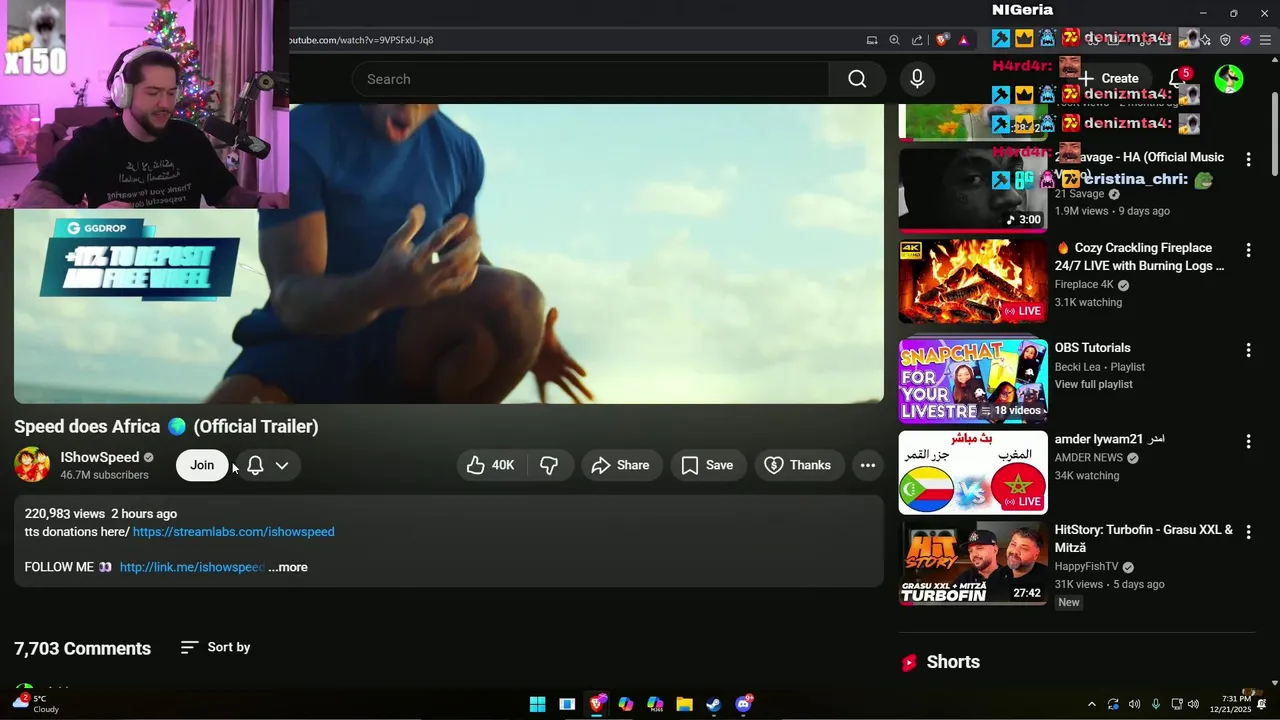
Task: Open Steam from the taskbar
Action: pos(713,704)
